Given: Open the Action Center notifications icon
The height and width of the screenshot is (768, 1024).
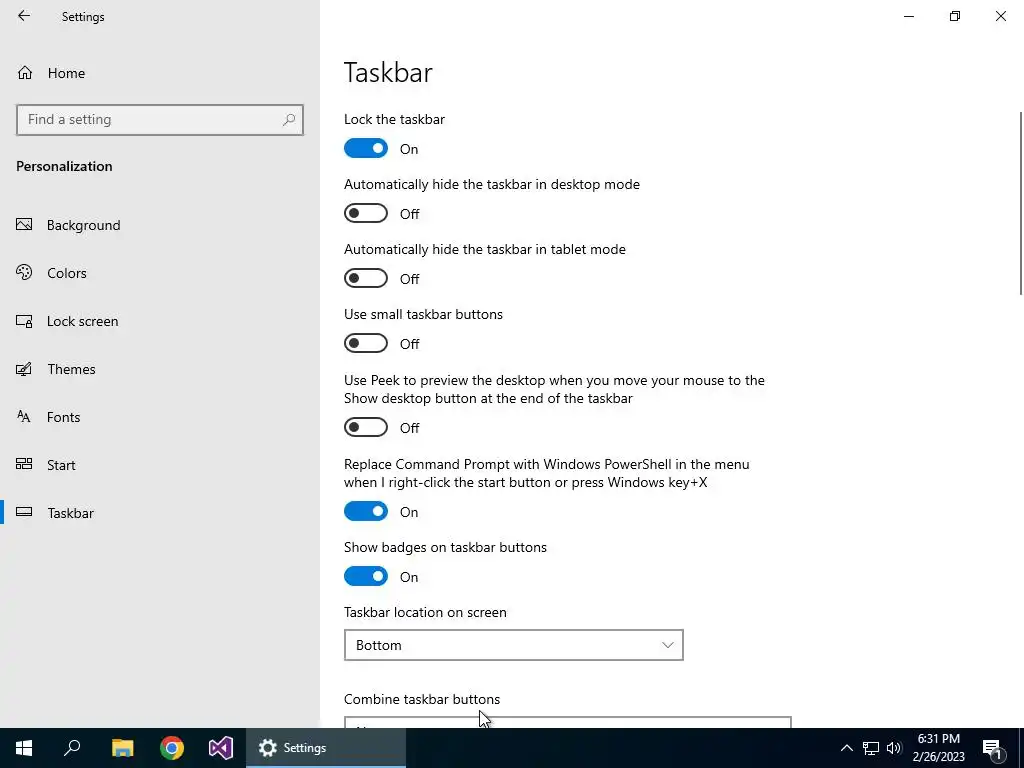Looking at the screenshot, I should pos(992,748).
